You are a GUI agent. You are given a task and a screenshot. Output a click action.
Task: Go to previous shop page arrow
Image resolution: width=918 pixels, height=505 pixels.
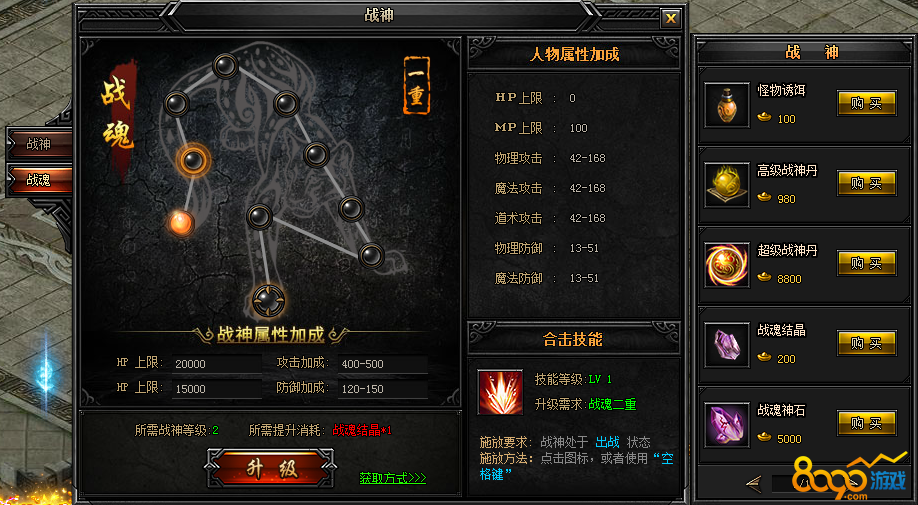[753, 483]
